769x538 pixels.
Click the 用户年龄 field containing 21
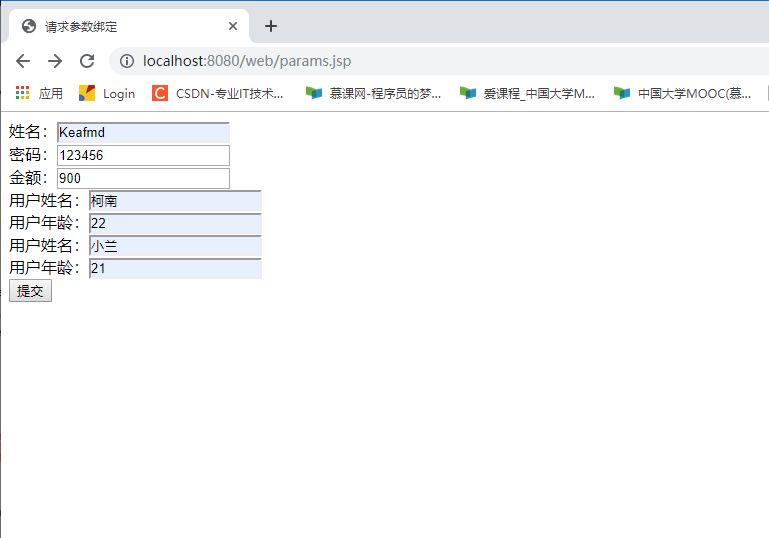point(175,268)
